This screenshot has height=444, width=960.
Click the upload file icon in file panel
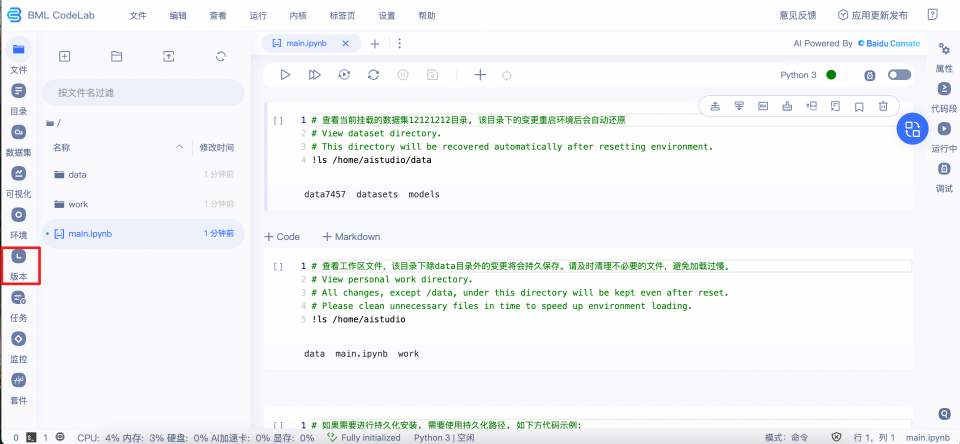point(168,57)
